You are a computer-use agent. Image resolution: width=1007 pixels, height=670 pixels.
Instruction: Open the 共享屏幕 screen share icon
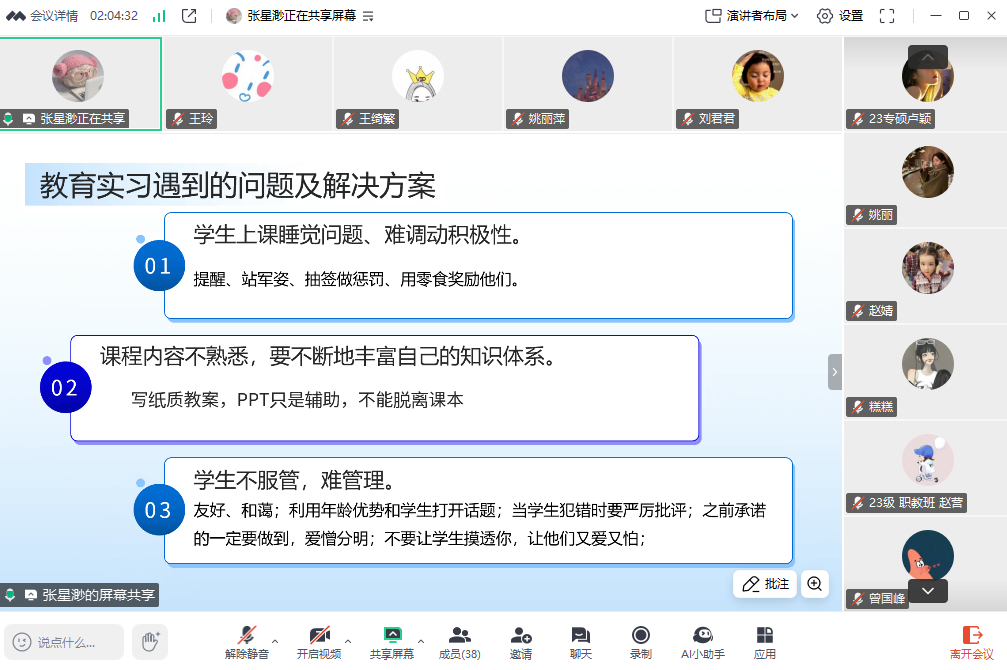392,636
